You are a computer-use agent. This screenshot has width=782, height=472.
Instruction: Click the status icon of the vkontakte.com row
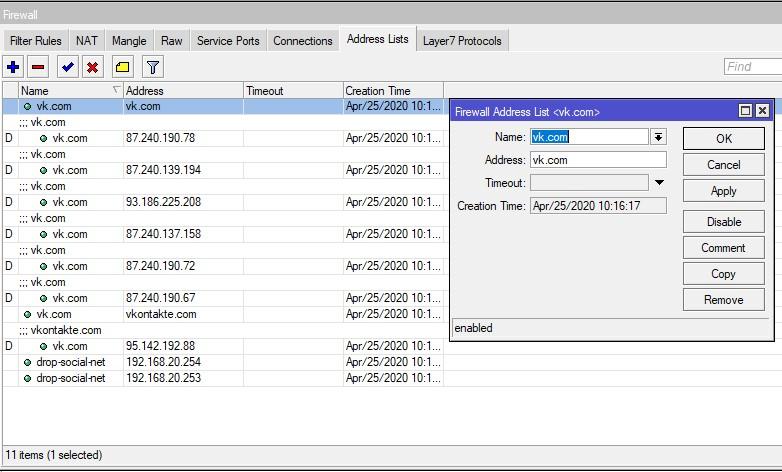27,314
